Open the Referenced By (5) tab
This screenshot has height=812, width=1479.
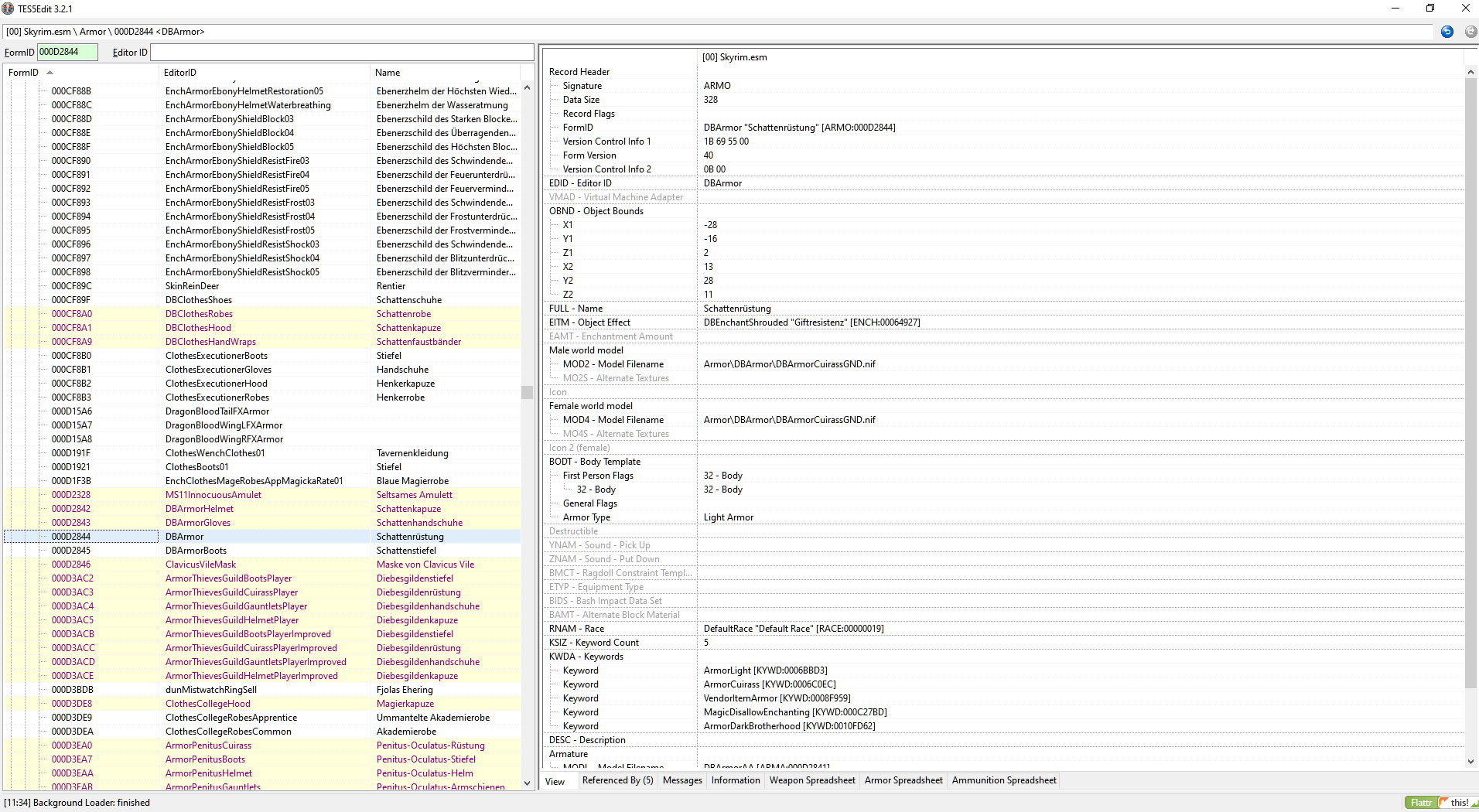[x=617, y=780]
